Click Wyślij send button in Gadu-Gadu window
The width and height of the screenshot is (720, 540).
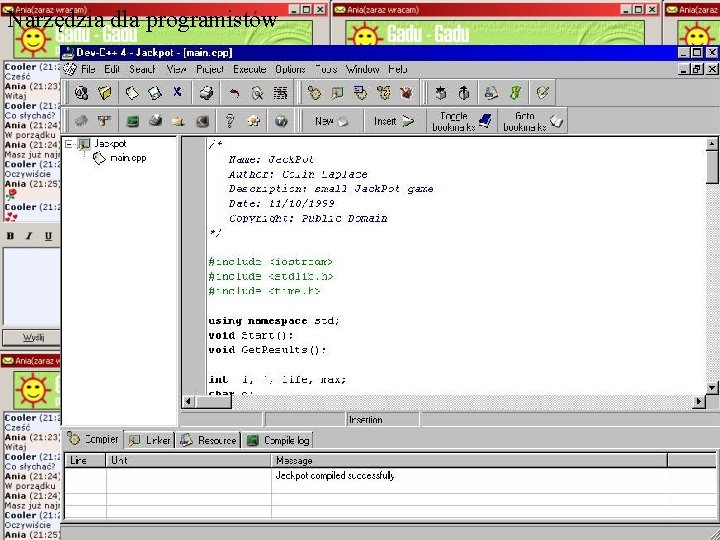coord(31,338)
